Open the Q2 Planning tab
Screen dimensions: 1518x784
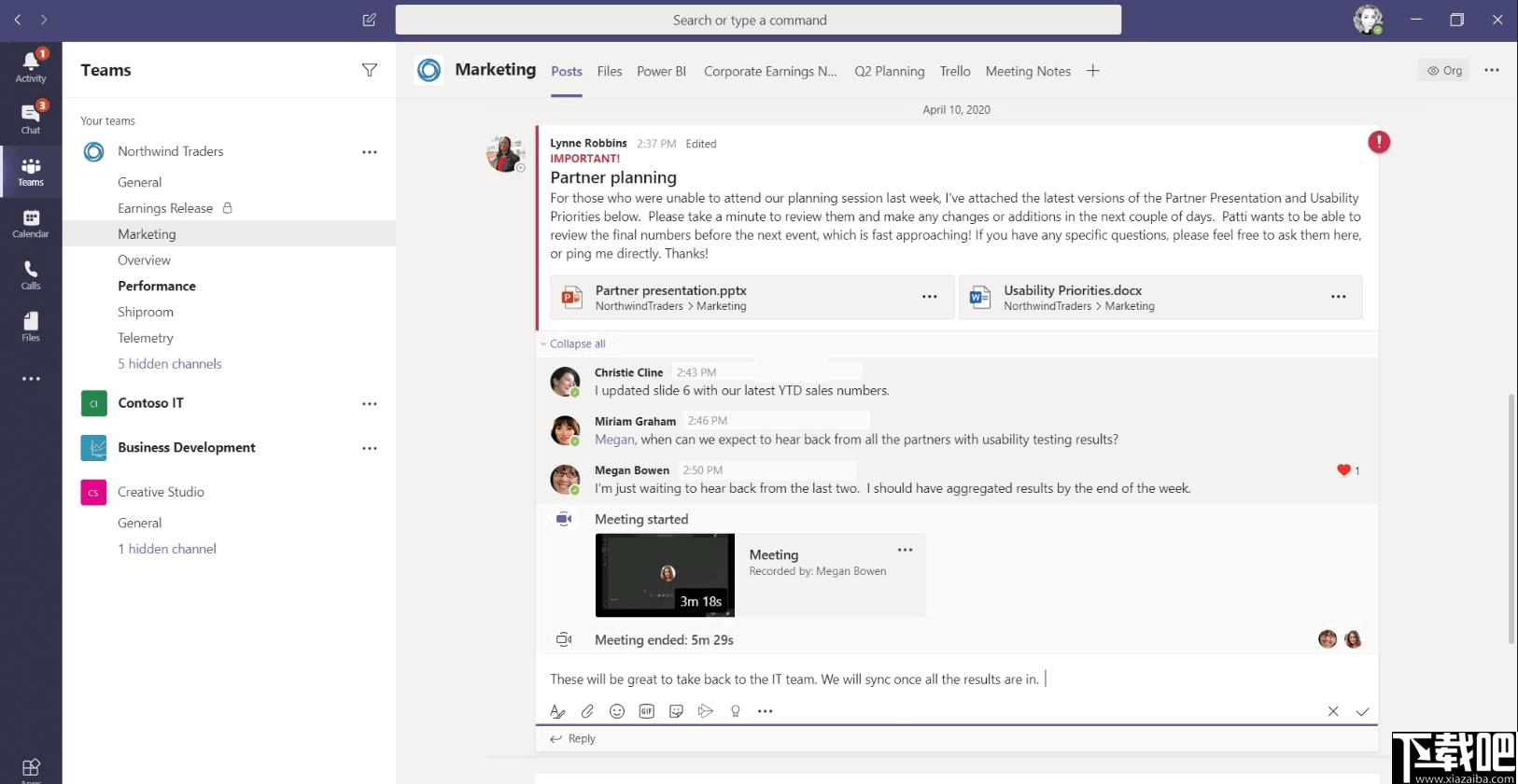(x=890, y=71)
